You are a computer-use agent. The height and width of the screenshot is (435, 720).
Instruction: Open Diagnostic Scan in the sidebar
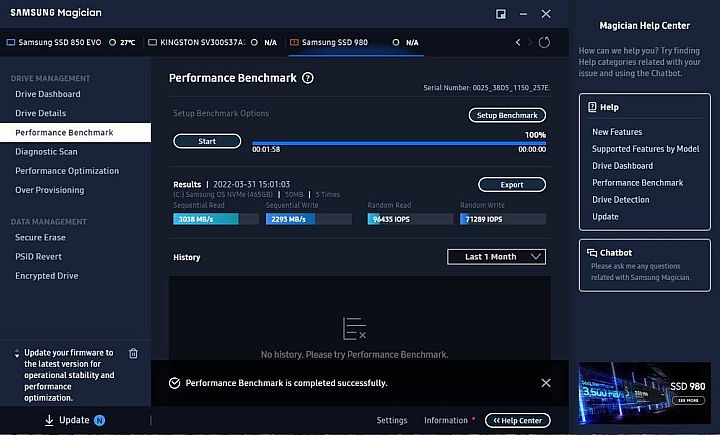tap(46, 152)
